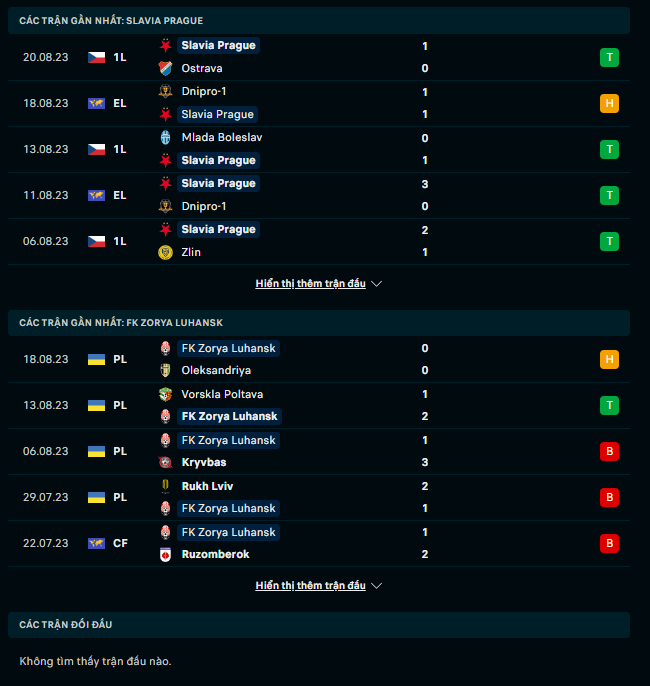Click the Czech flag on 20.08.23 match
The width and height of the screenshot is (650, 686).
[x=96, y=57]
